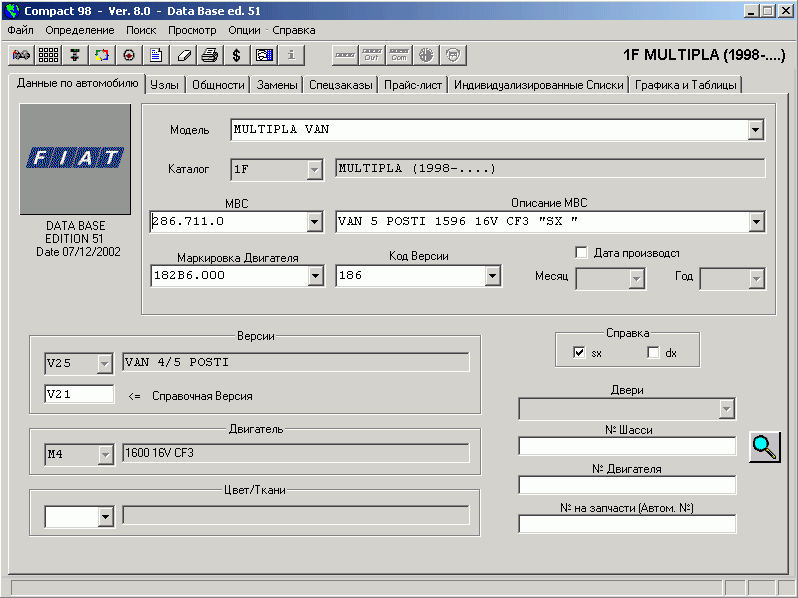The height and width of the screenshot is (598, 798).
Task: Enable the Дата производст checkbox
Action: coord(581,252)
